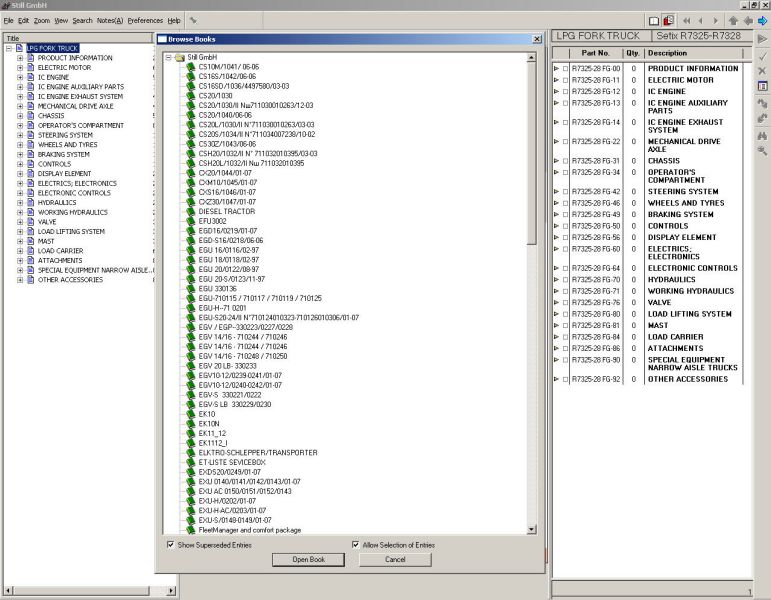This screenshot has width=771, height=600.
Task: Open the Preferences menu
Action: 145,20
